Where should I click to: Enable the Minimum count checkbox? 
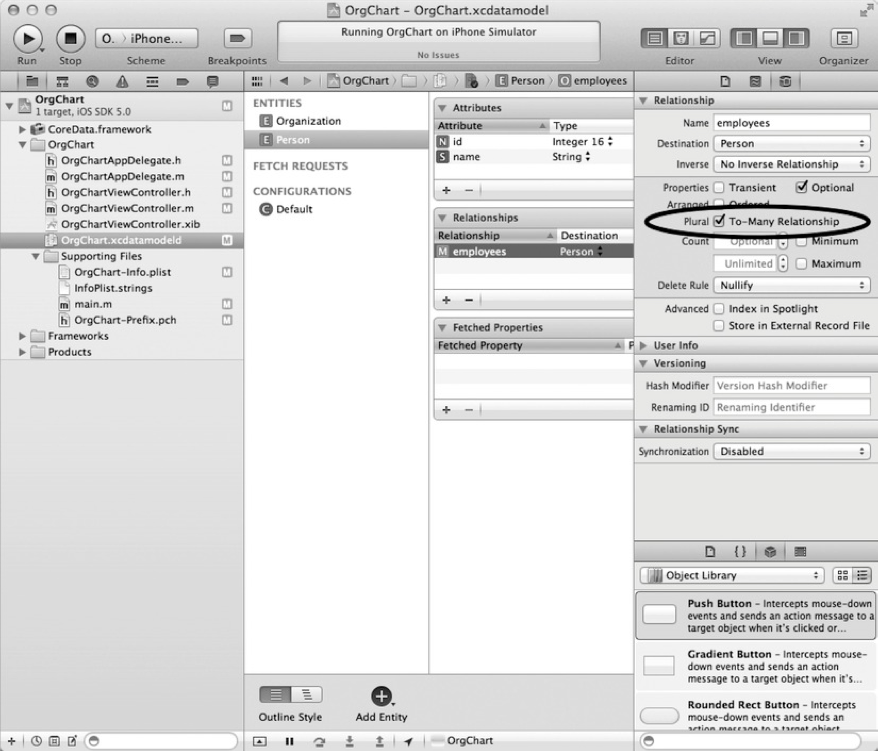(x=801, y=242)
